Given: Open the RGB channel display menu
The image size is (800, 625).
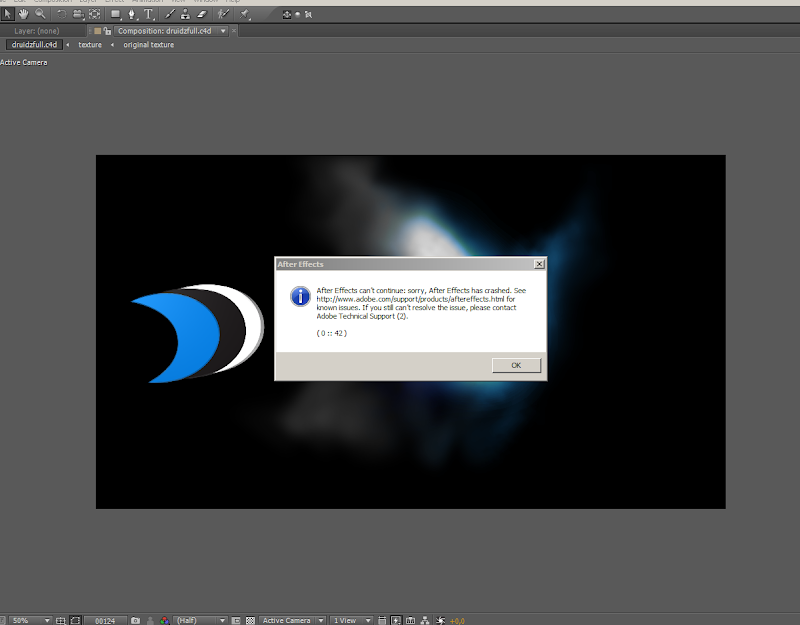Looking at the screenshot, I should [x=164, y=620].
